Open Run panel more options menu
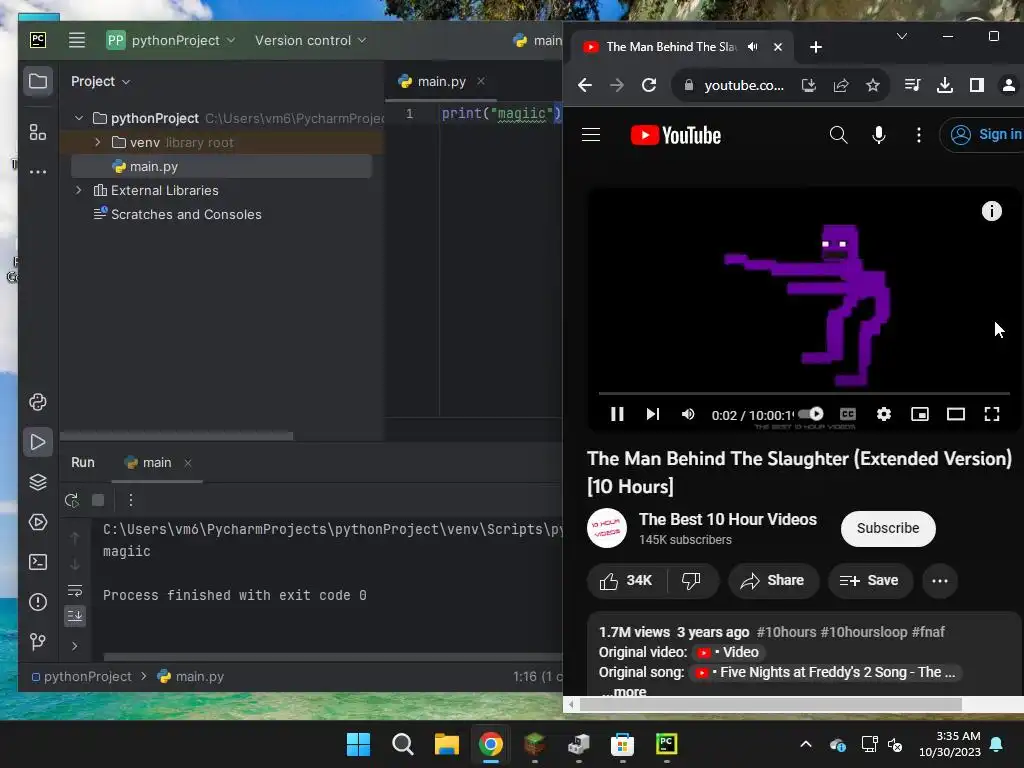 click(x=131, y=500)
